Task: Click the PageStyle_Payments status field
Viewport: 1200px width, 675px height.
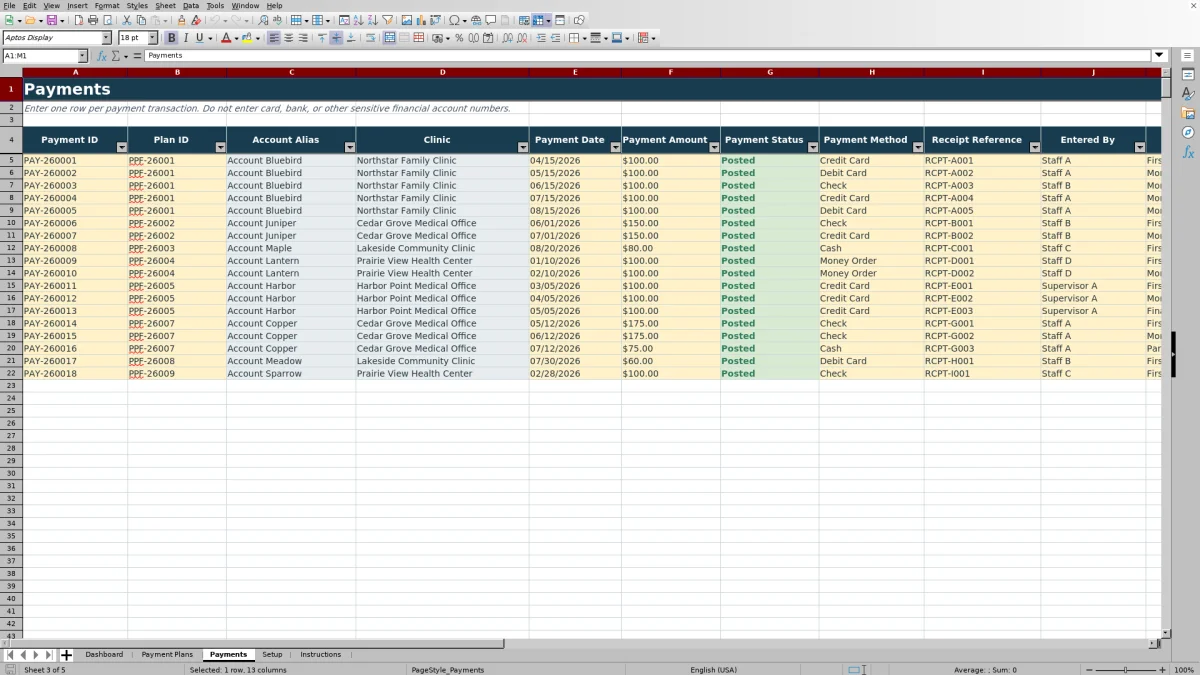Action: 448,670
